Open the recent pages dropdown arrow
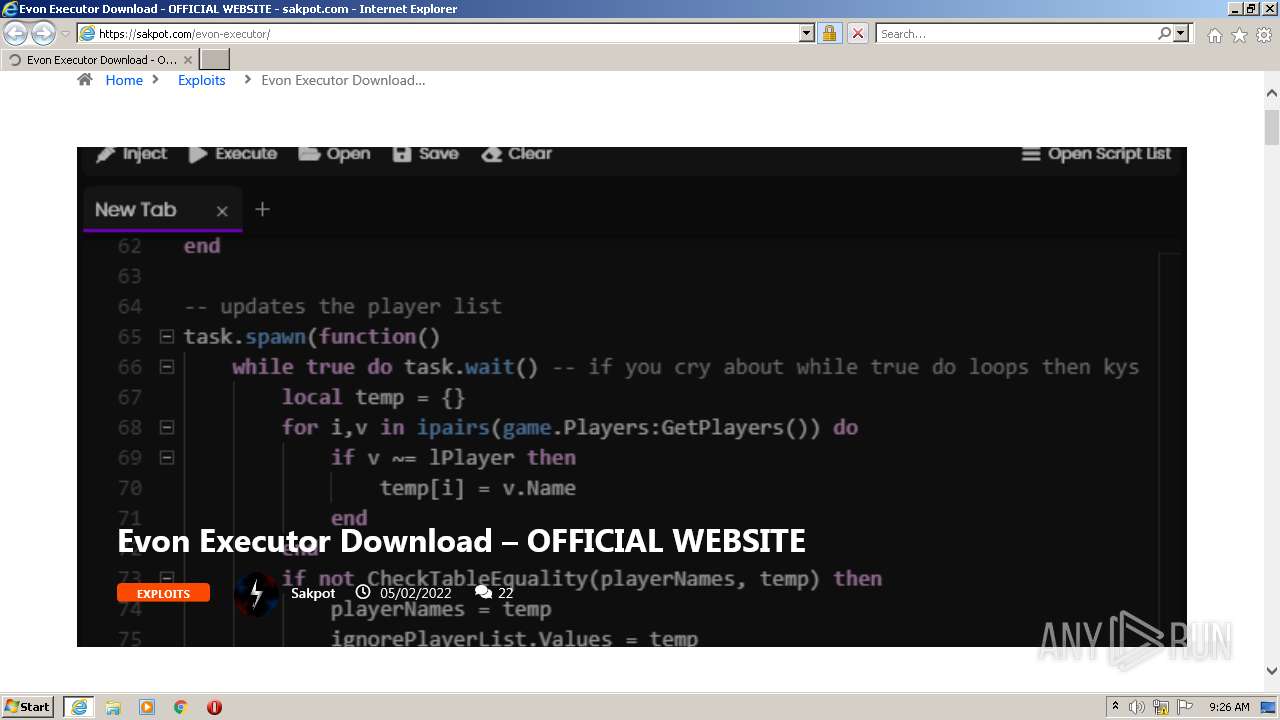Image resolution: width=1280 pixels, height=720 pixels. tap(65, 34)
